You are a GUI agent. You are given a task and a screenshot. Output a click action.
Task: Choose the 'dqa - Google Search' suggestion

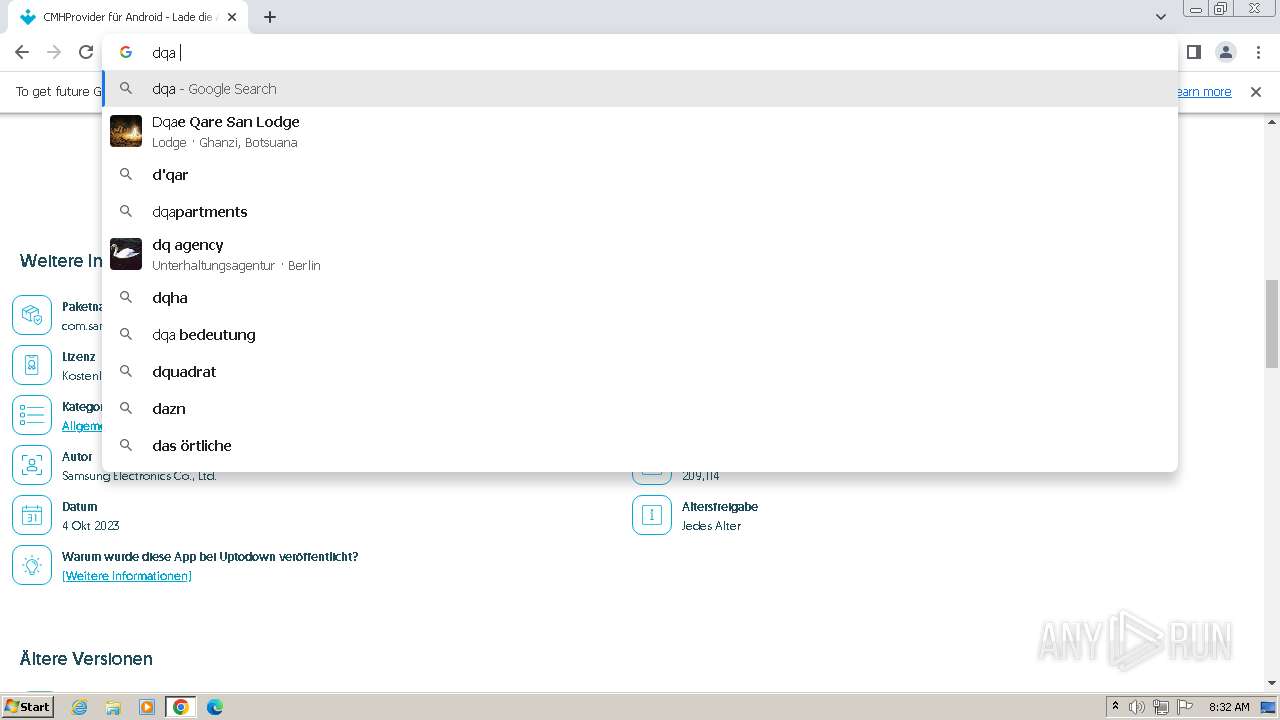click(x=640, y=89)
